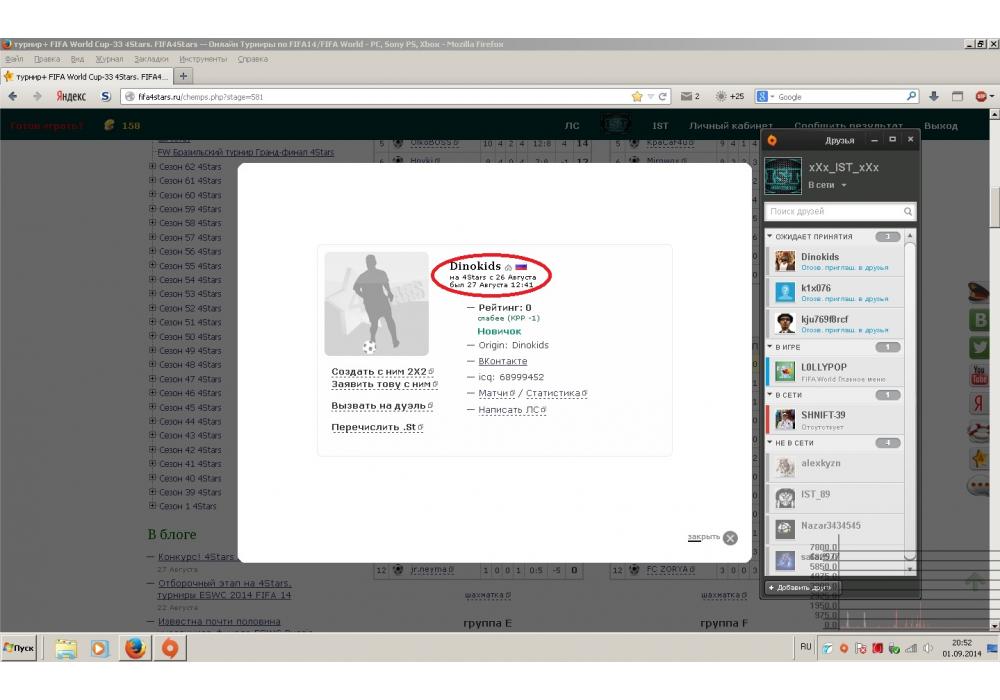Click the Вызвать на дуэль link

[x=382, y=406]
